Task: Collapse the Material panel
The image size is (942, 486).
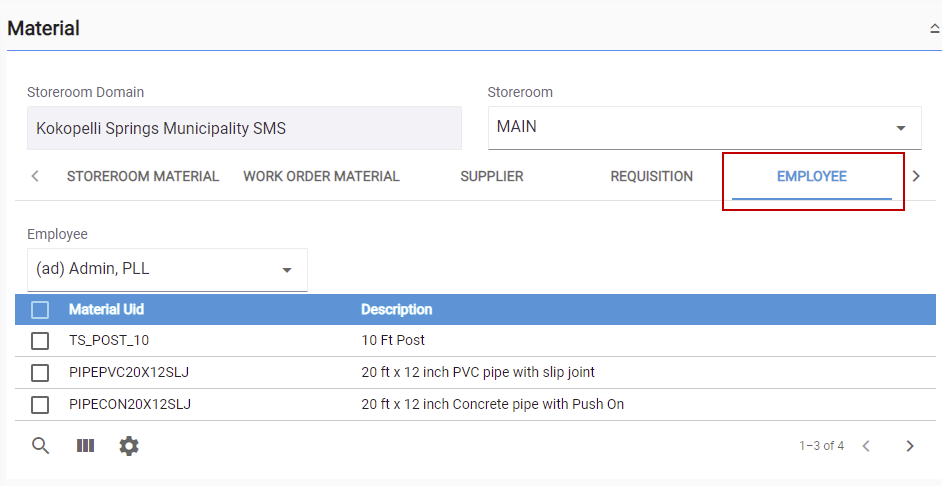Action: (934, 28)
